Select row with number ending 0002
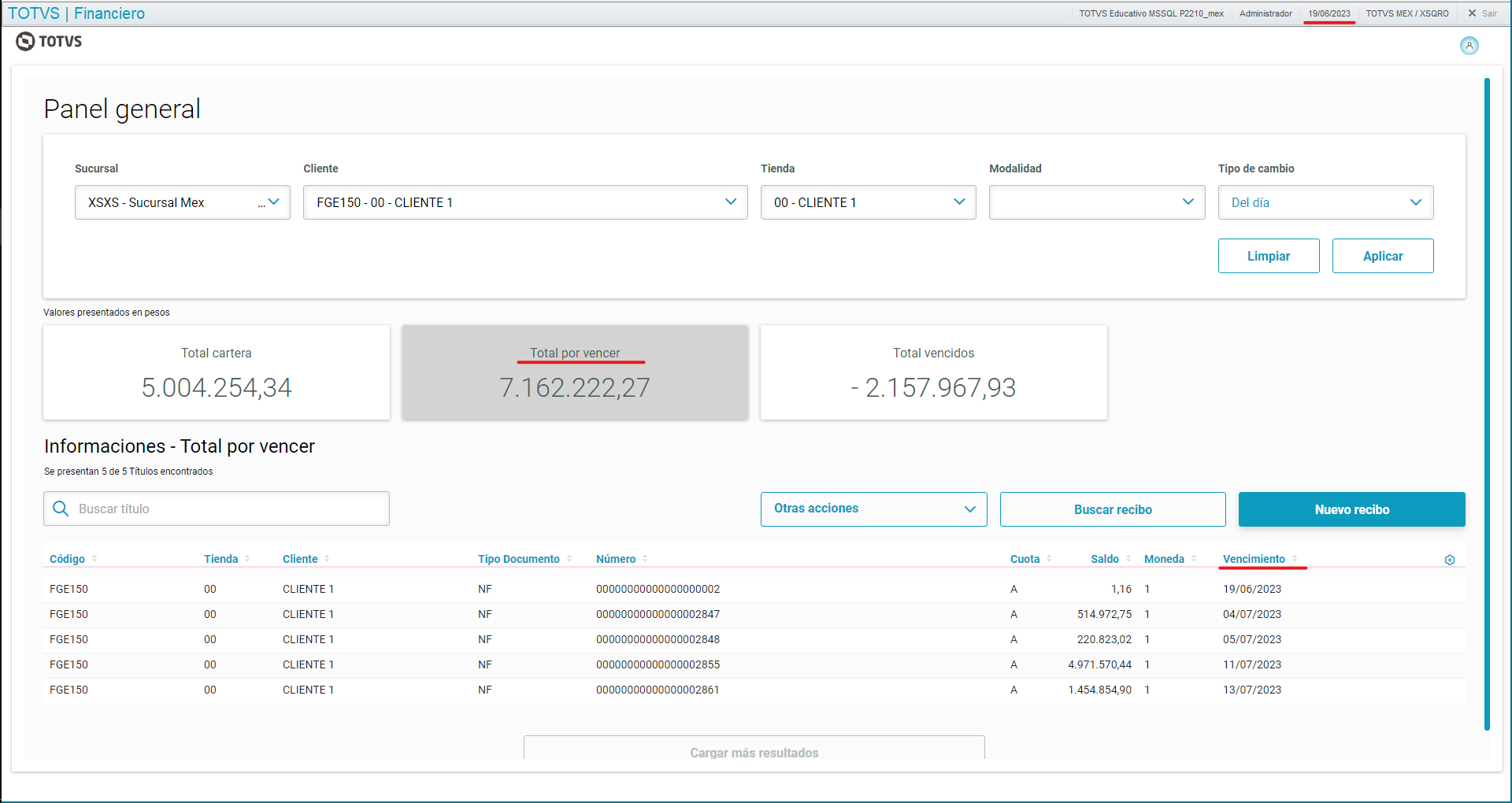Screen dimensions: 1512x803 click(x=754, y=589)
